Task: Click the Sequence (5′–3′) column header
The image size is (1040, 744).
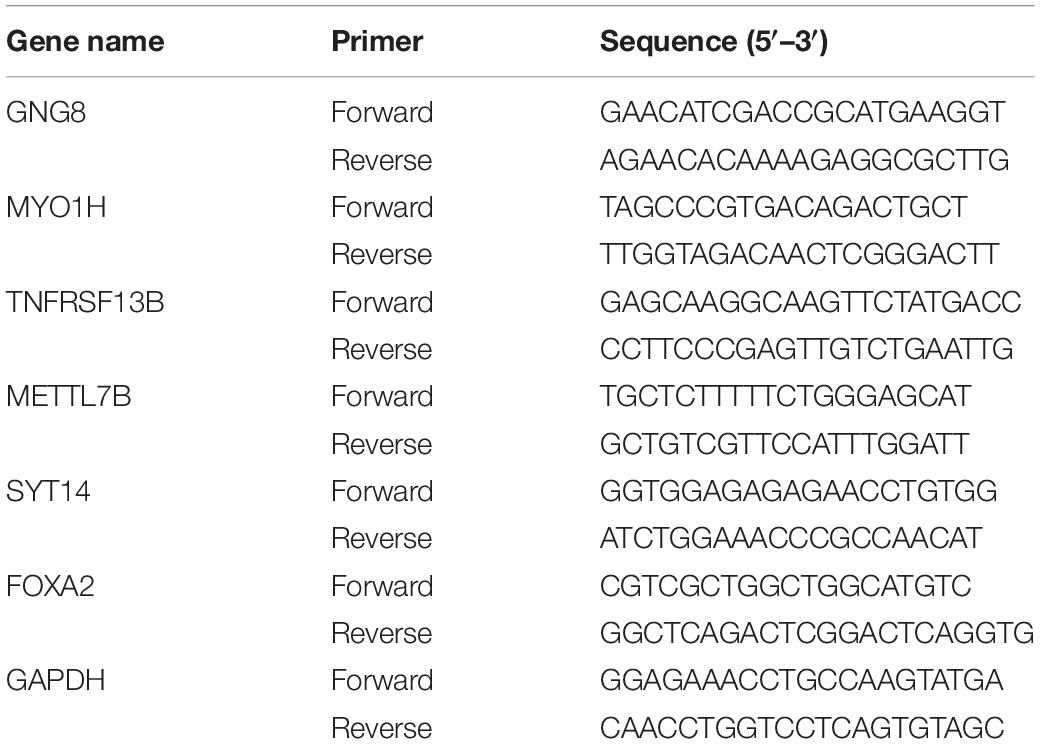Action: click(714, 42)
